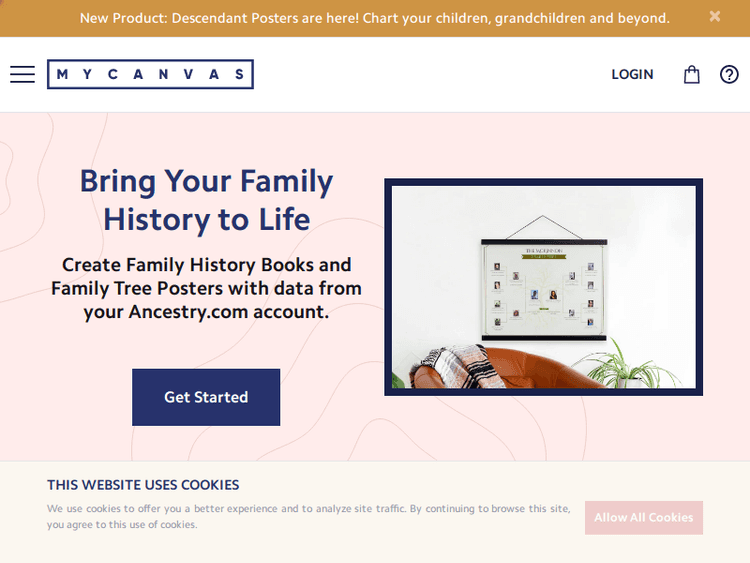Viewport: 750px width, 563px height.
Task: Click the New Product banner announcement text
Action: (374, 18)
